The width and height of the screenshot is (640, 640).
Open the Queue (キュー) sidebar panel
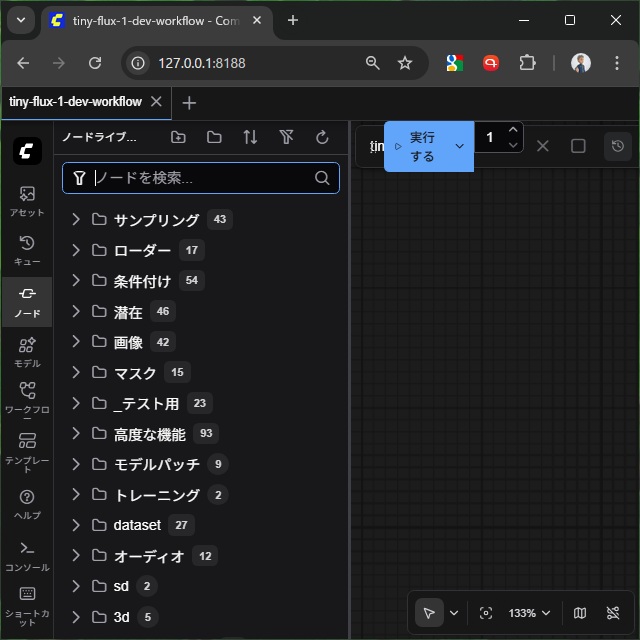tap(27, 250)
